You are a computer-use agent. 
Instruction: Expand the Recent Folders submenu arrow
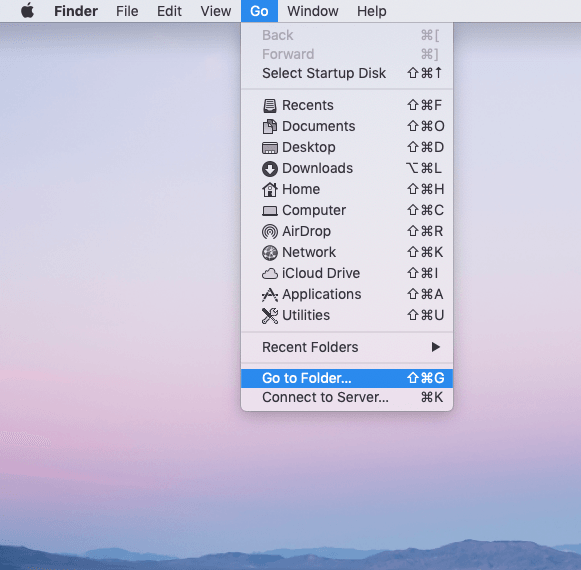[436, 347]
